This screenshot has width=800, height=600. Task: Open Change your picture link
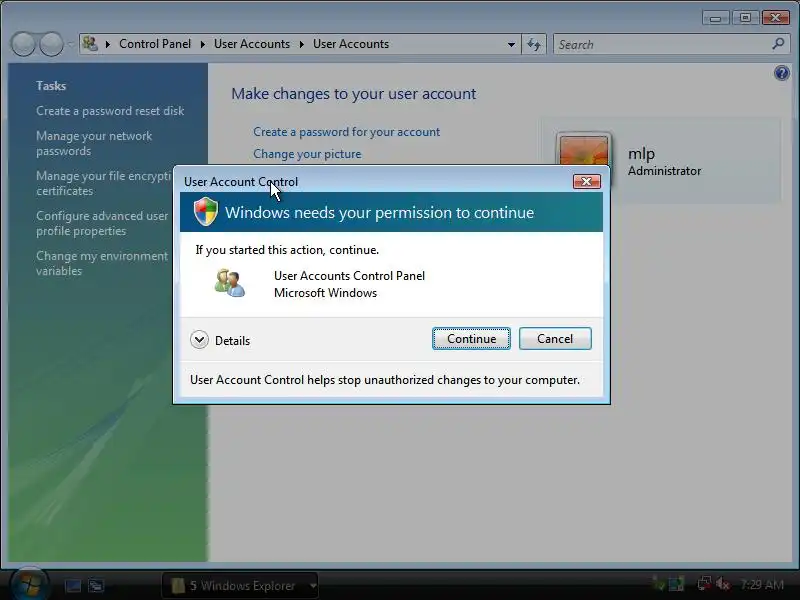307,154
